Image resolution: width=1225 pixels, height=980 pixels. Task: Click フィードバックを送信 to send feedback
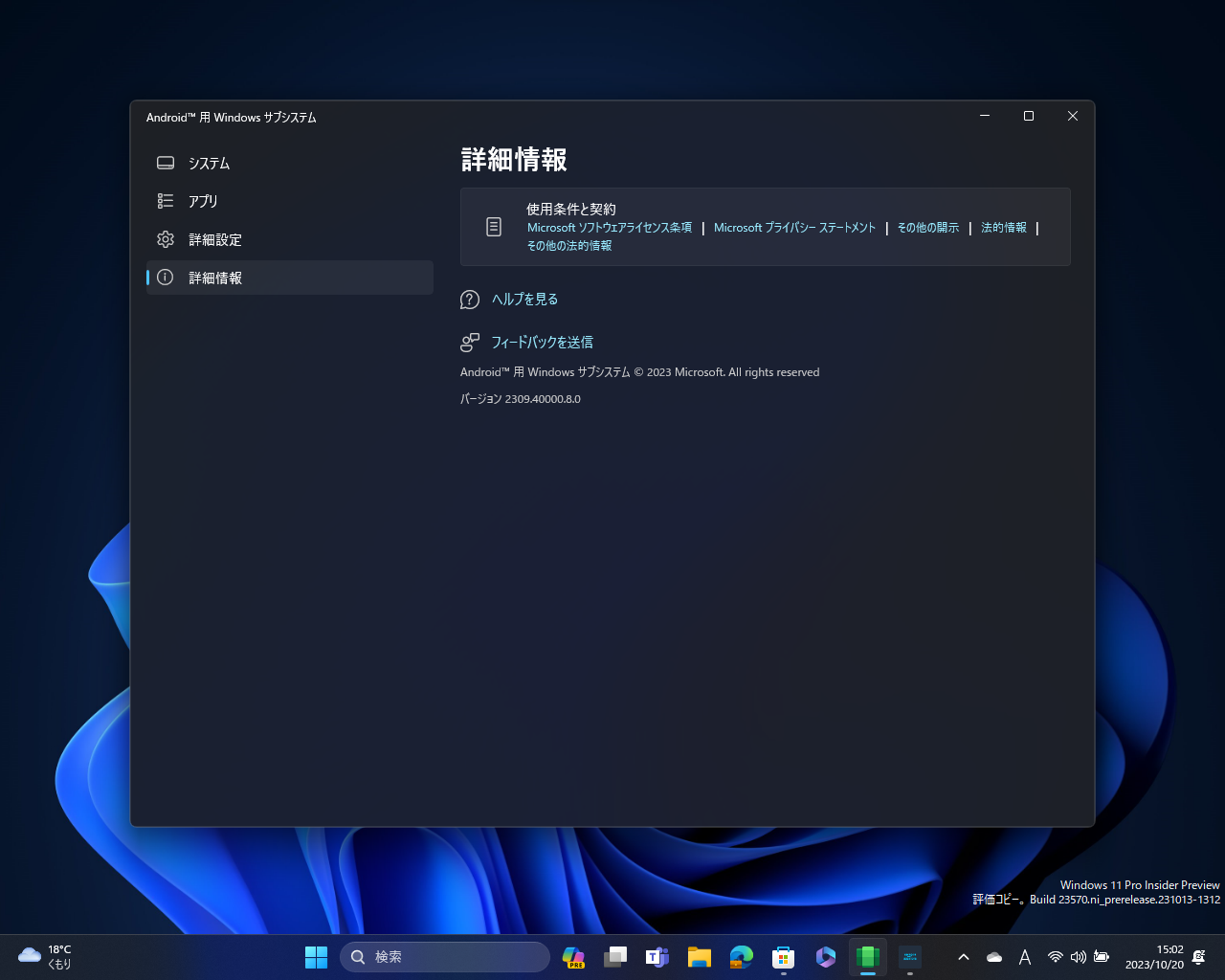click(x=542, y=342)
